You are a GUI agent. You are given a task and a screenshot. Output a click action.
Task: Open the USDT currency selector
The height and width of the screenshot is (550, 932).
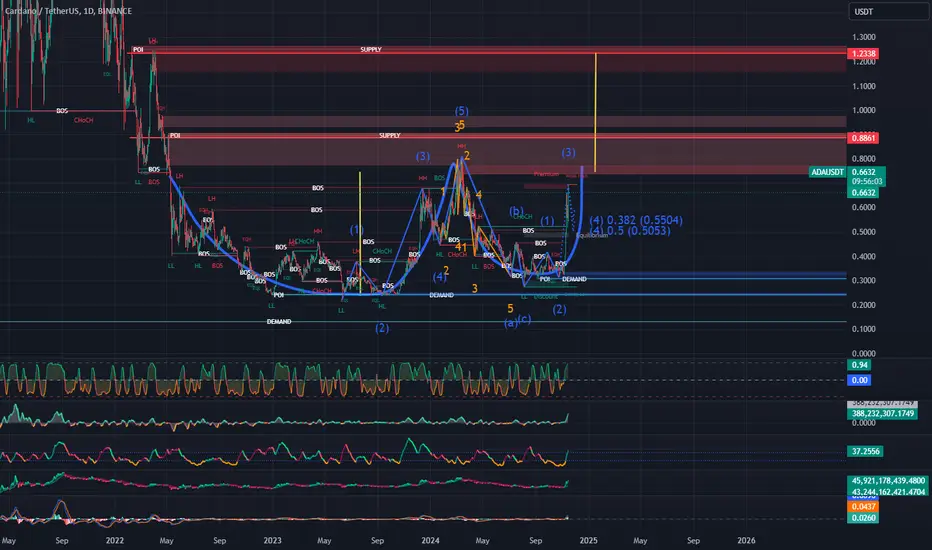[x=889, y=11]
